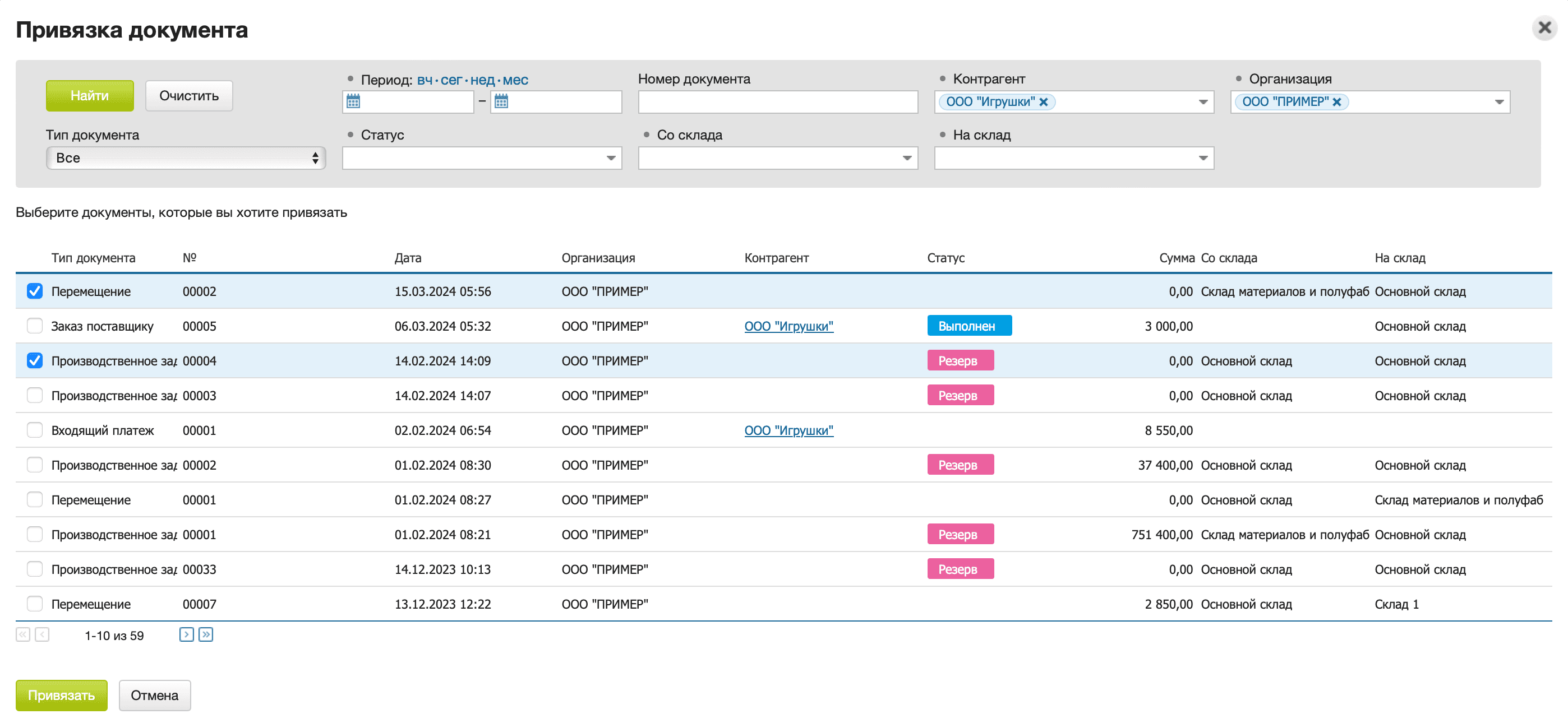The height and width of the screenshot is (723, 1568).
Task: Remove the ООО "Игрушки" counterparty tag
Action: point(1043,102)
